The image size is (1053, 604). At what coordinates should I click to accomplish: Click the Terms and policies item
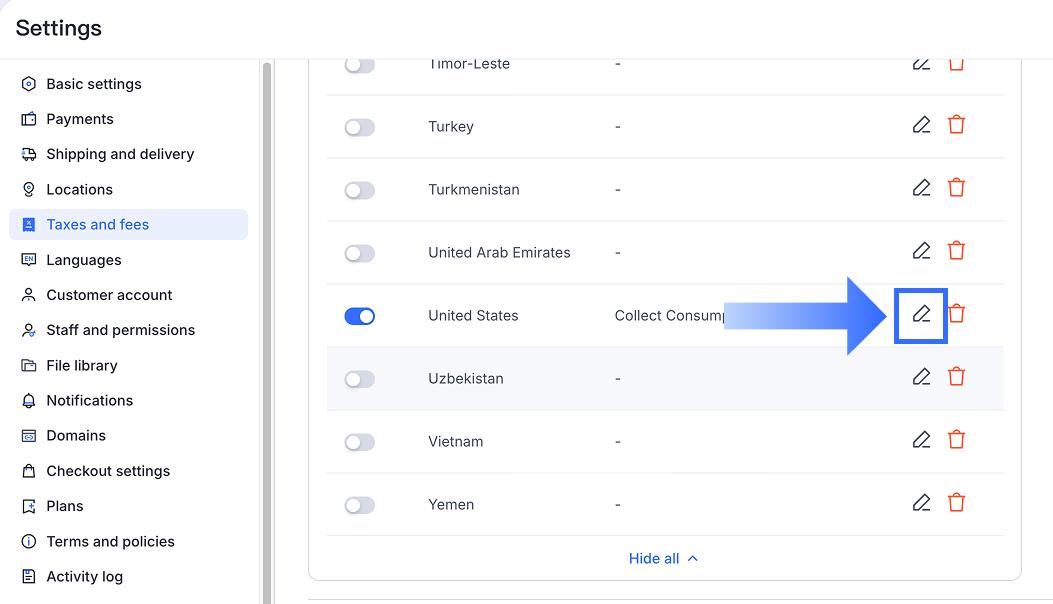(x=110, y=542)
